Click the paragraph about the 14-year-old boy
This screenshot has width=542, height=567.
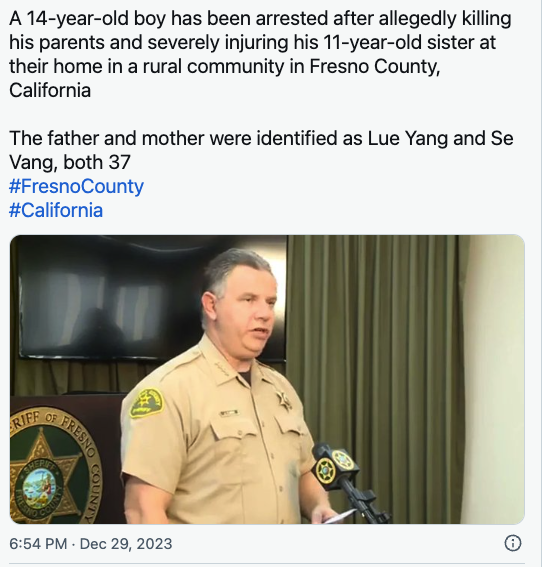tap(260, 54)
